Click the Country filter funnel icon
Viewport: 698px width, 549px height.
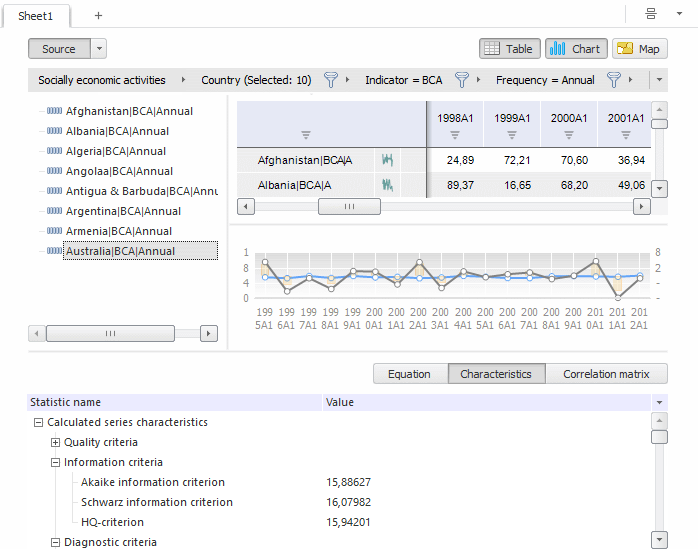pos(330,80)
